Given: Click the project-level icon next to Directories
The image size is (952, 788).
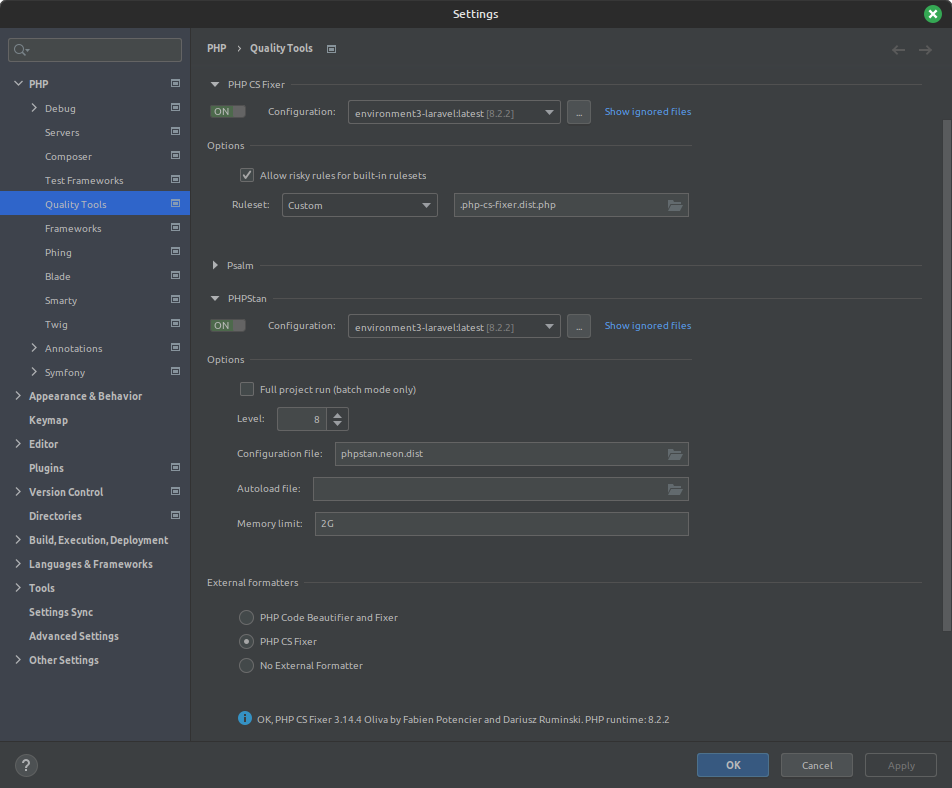Looking at the screenshot, I should click(175, 515).
